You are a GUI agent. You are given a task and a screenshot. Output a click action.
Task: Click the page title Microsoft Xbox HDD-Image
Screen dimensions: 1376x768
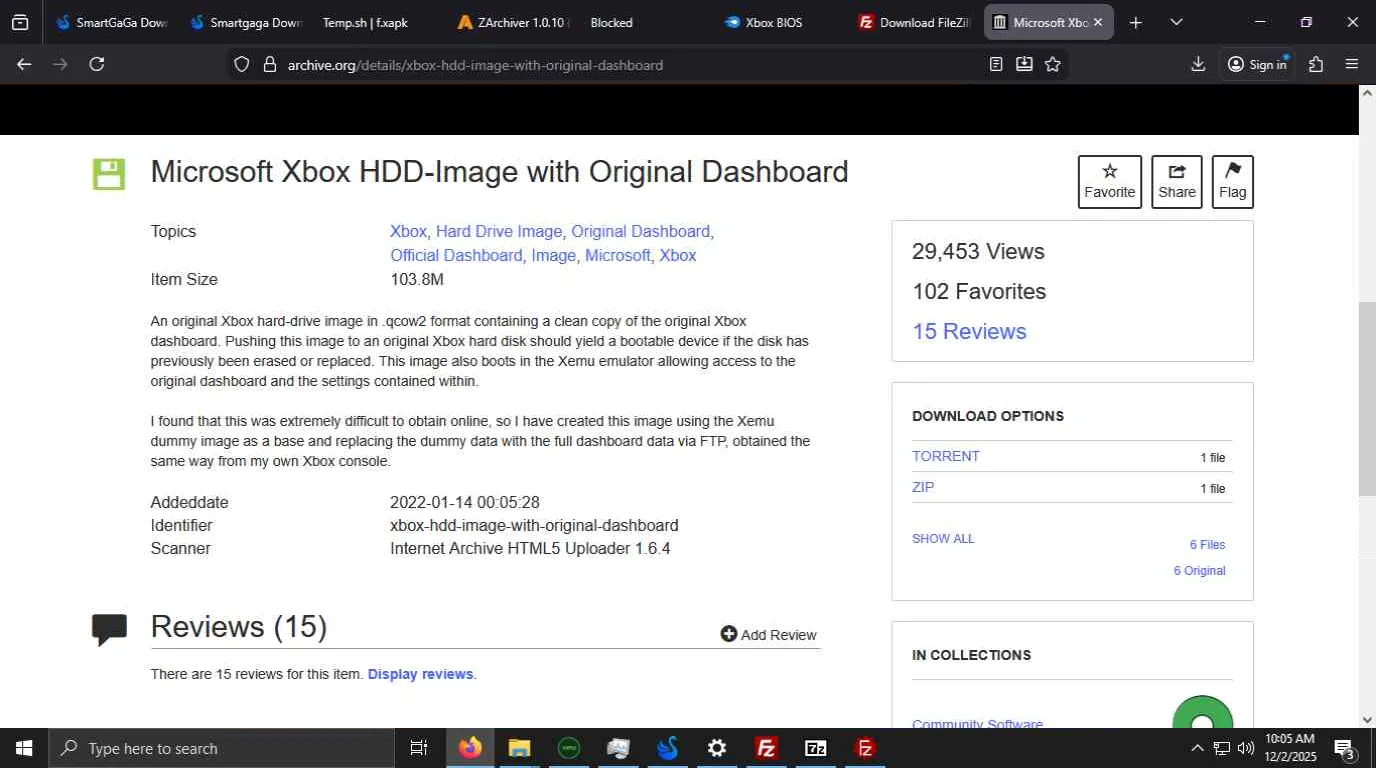pos(499,172)
